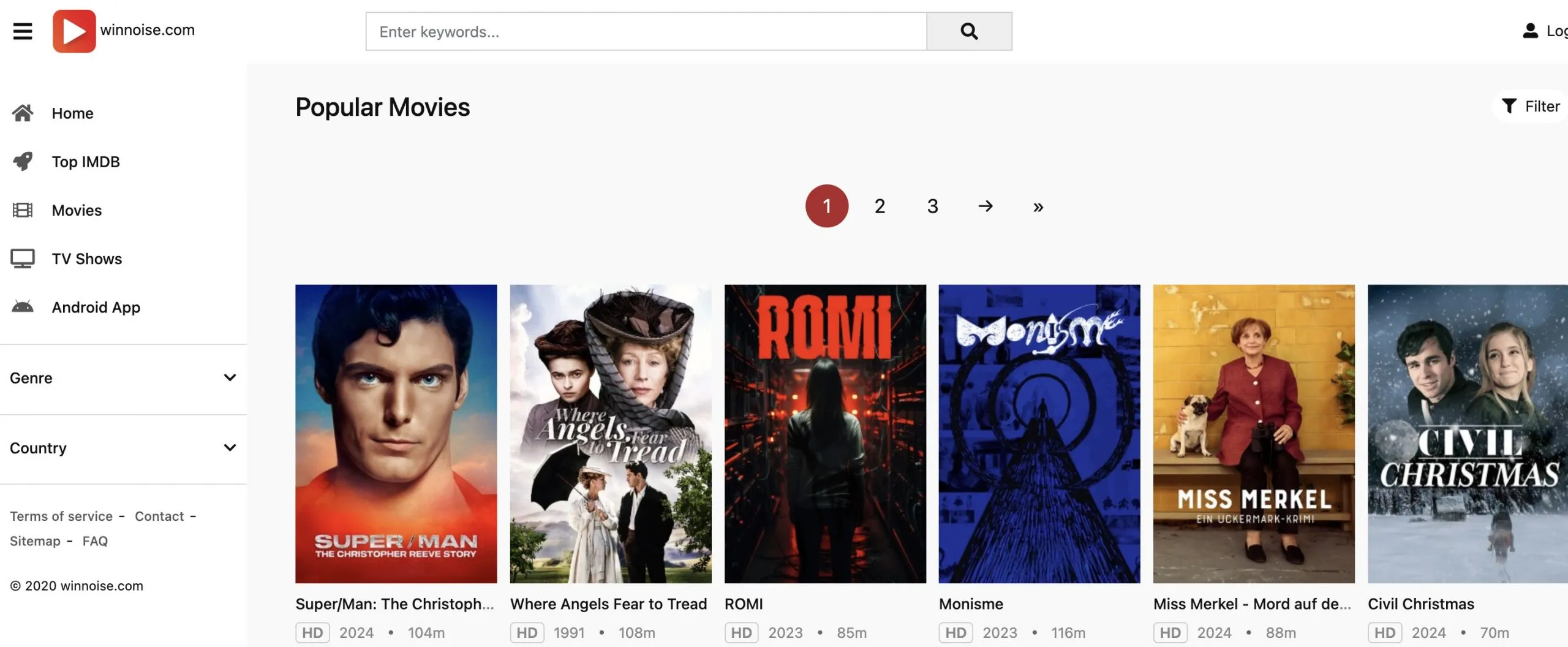Open the ROMI movie poster
The width and height of the screenshot is (1568, 647).
(825, 433)
